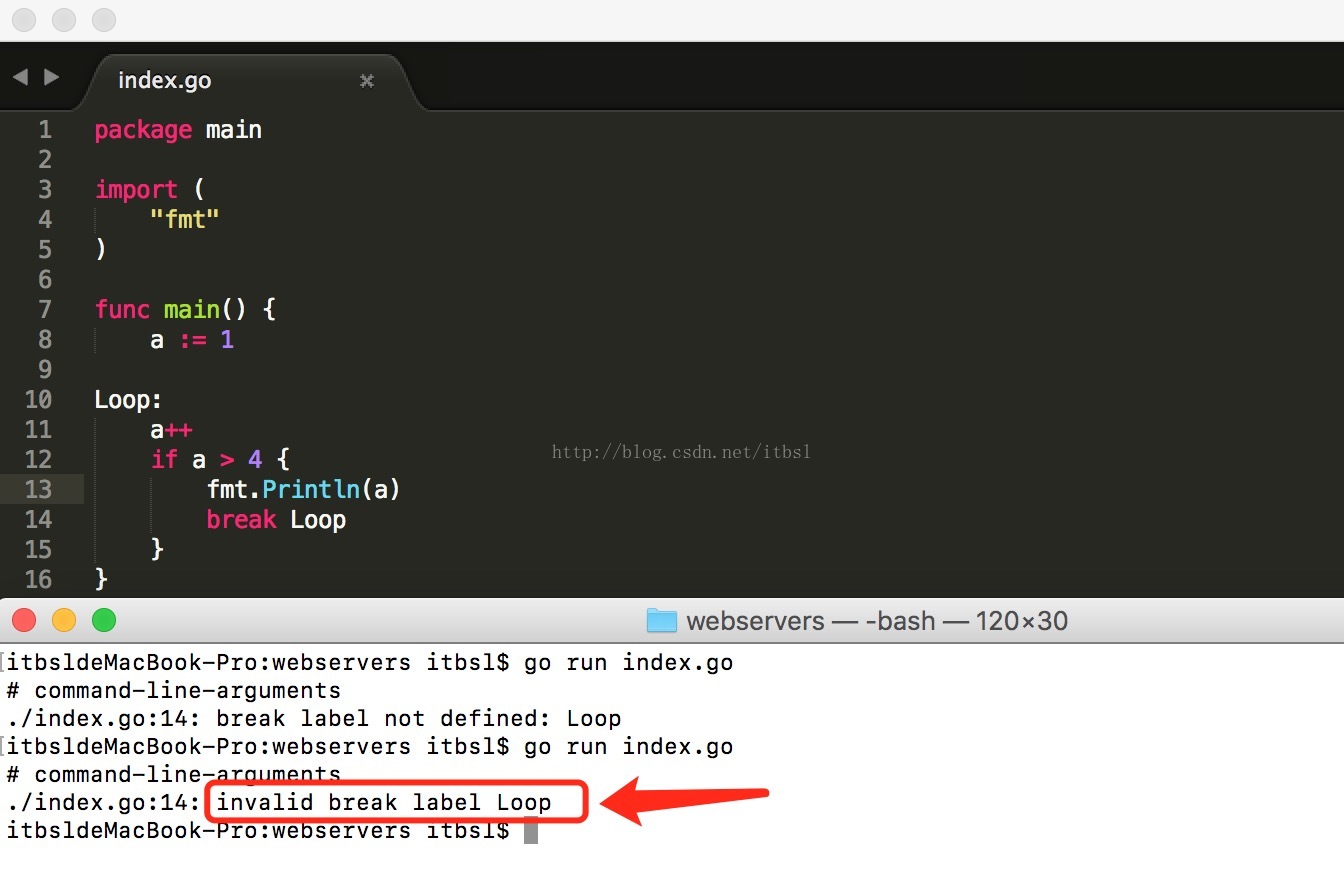Place cursor on the "break Loop" statement

tap(276, 520)
